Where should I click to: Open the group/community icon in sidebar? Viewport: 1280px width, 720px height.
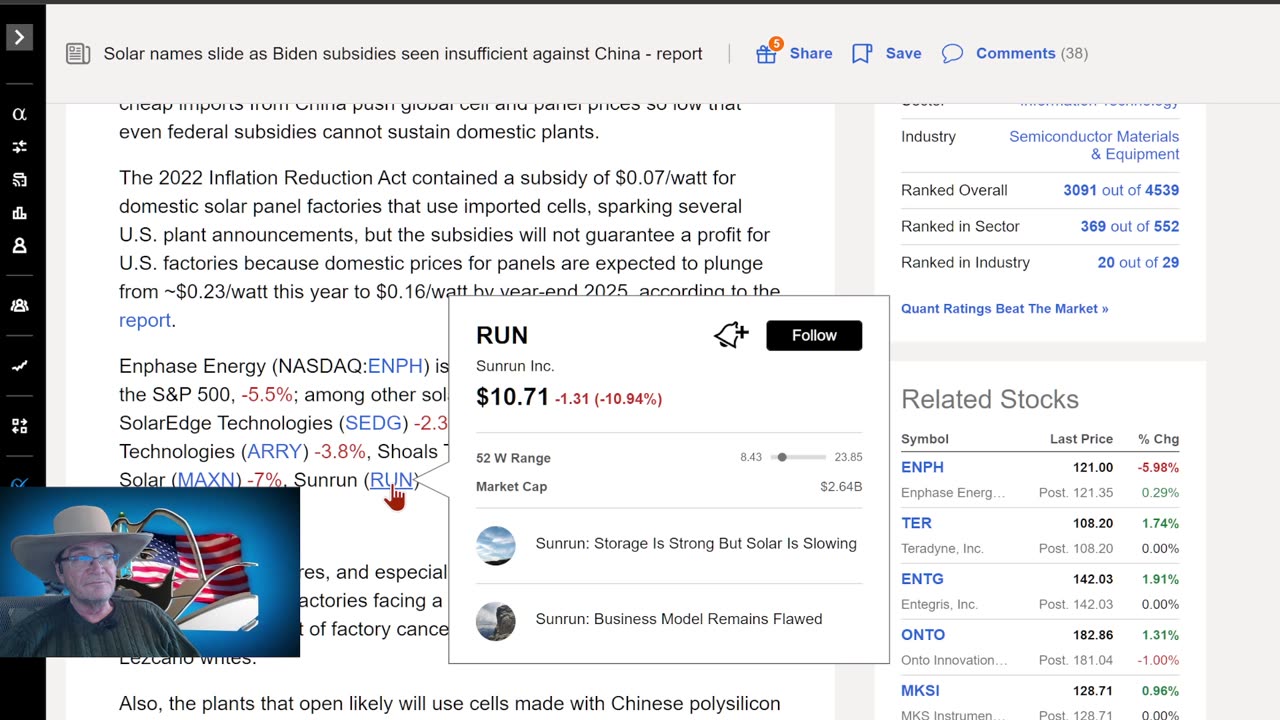point(19,306)
